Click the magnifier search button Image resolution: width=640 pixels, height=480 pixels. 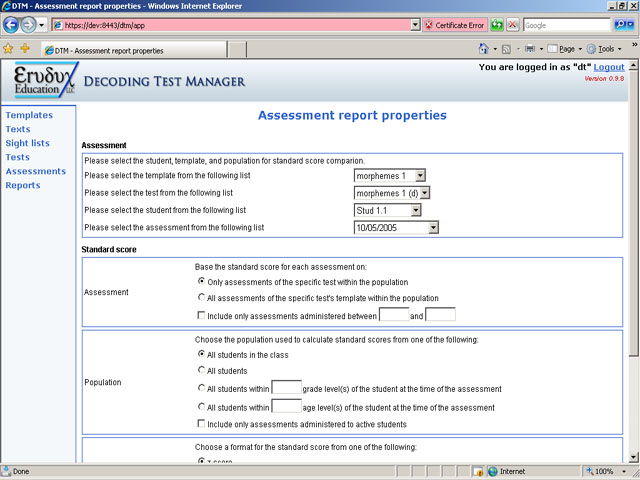[620, 25]
